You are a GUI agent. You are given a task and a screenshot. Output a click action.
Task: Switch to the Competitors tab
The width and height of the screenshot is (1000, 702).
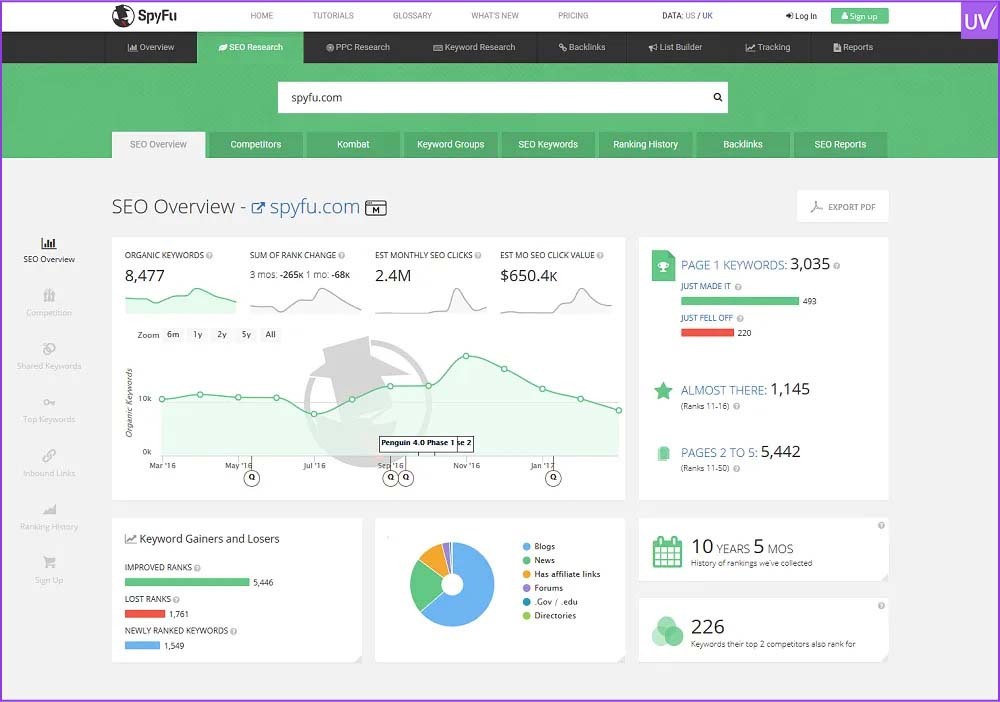click(x=256, y=145)
